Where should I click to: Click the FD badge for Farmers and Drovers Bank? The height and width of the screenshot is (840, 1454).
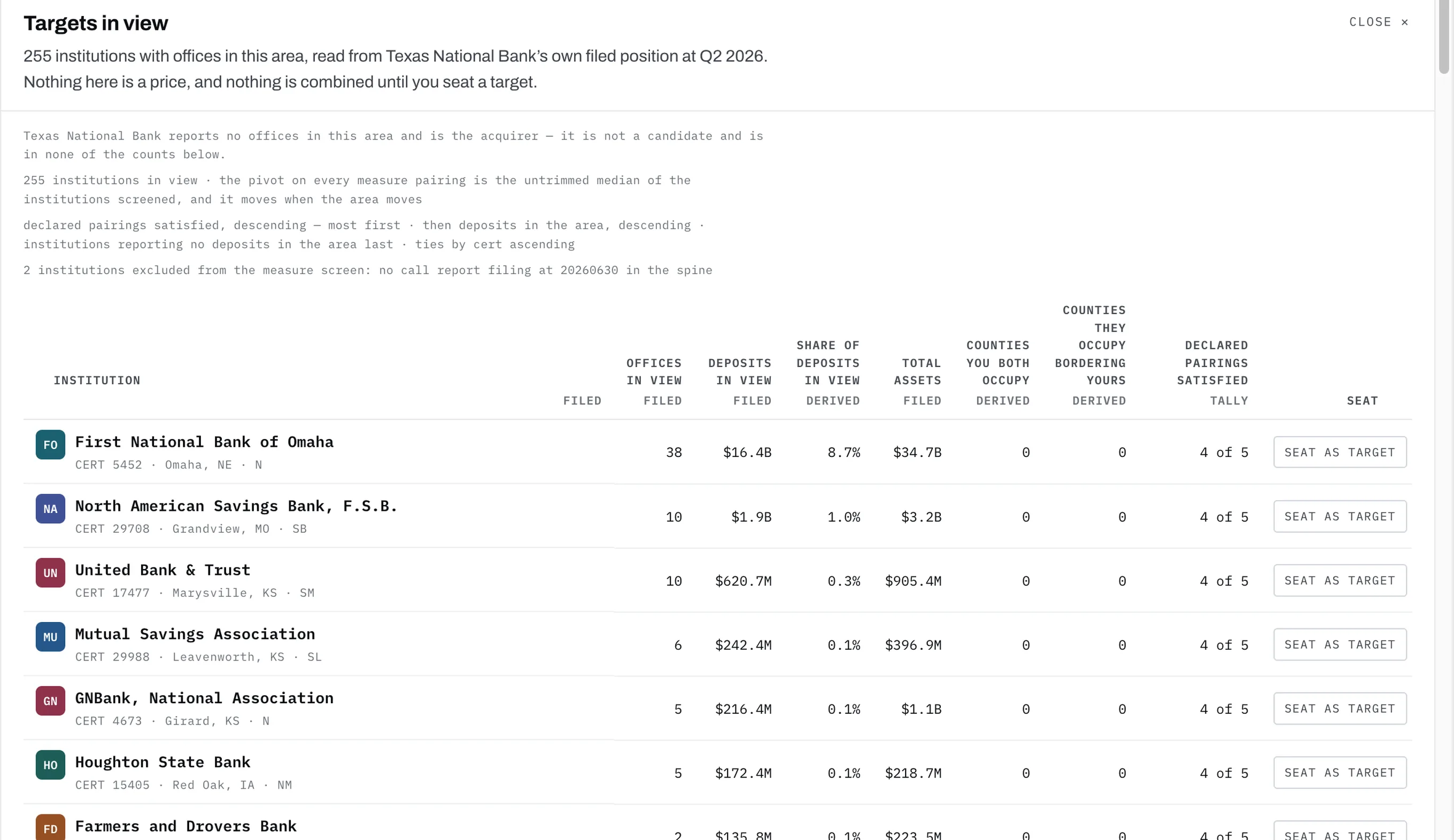pos(50,827)
